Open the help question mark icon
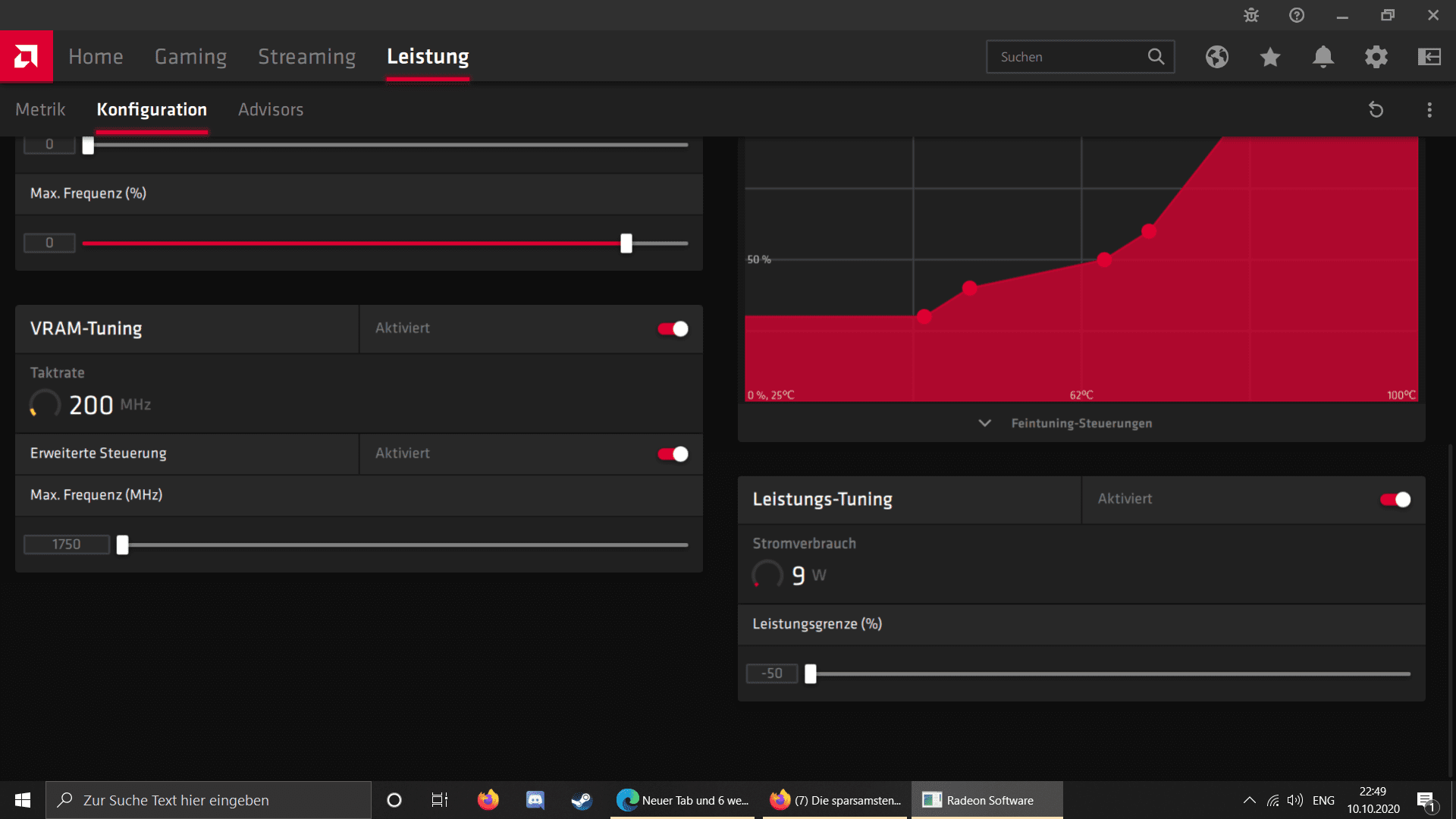The height and width of the screenshot is (819, 1456). (x=1297, y=15)
